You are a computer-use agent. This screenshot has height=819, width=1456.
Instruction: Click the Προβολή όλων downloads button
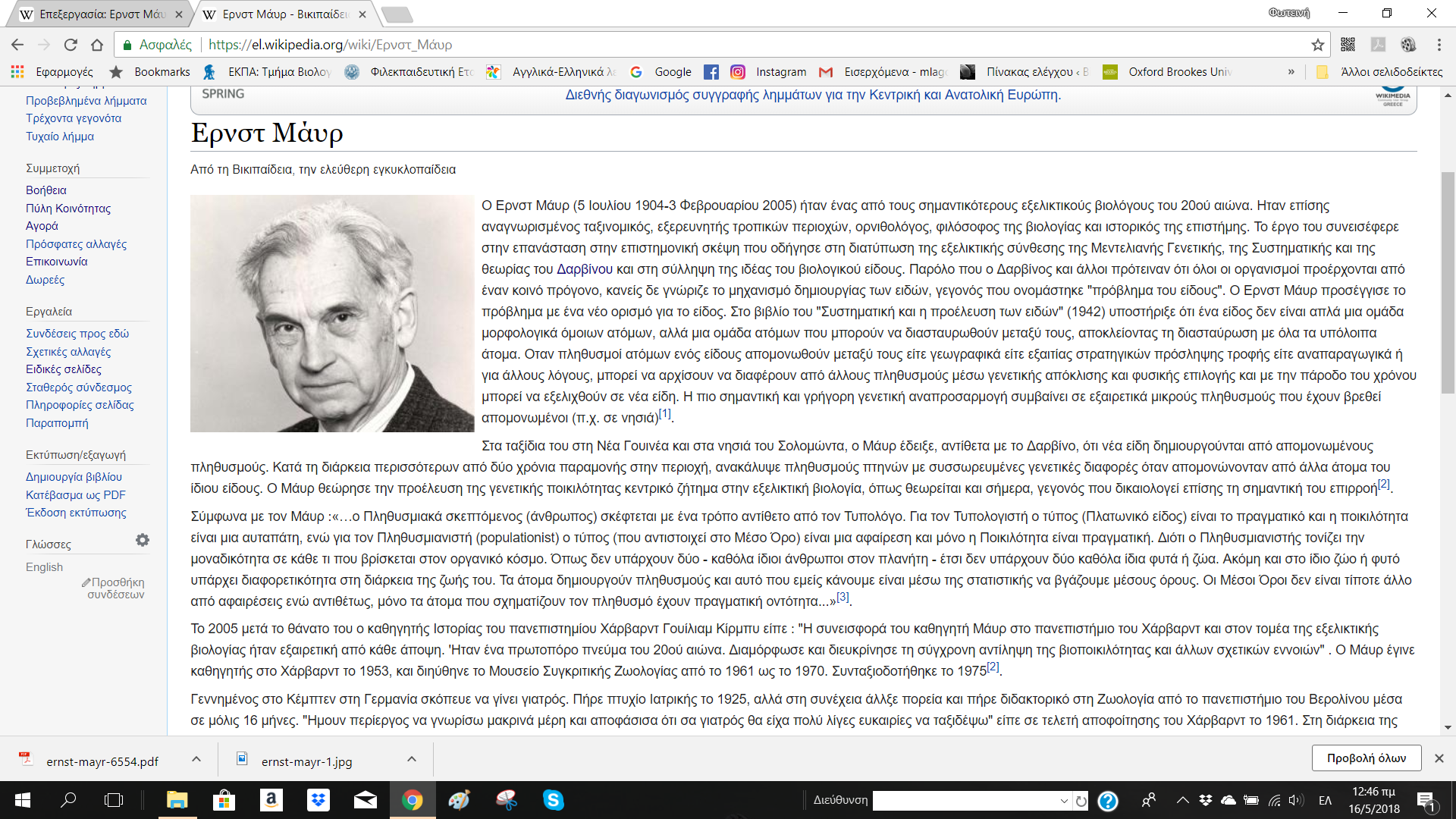(x=1366, y=758)
